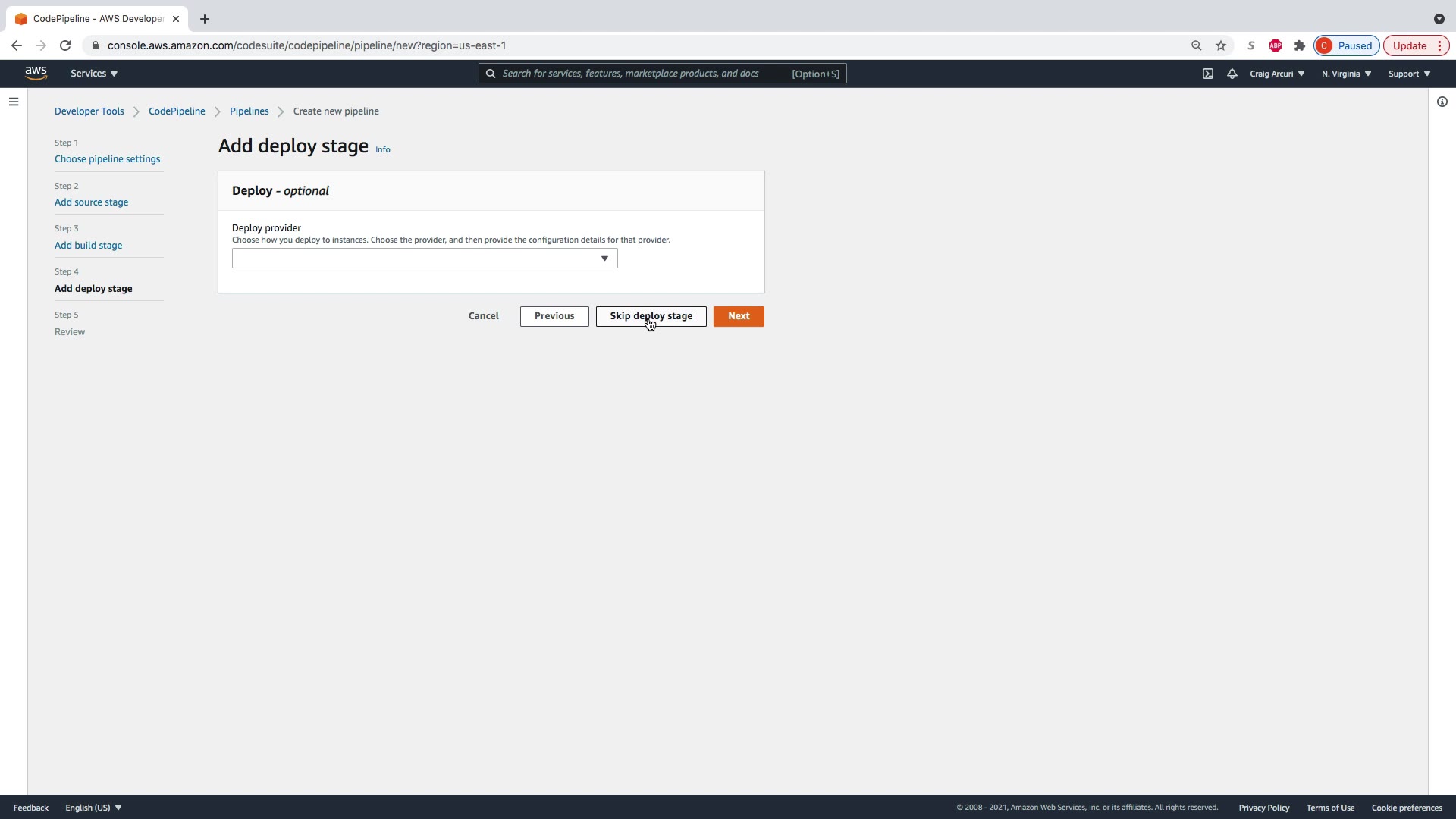Click the notifications bell icon

tap(1232, 74)
